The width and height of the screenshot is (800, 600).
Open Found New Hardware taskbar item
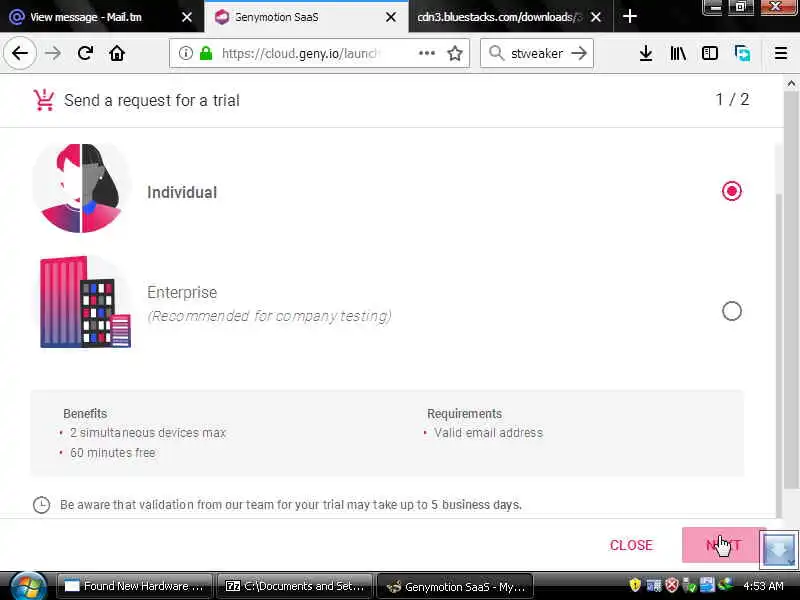tap(134, 586)
